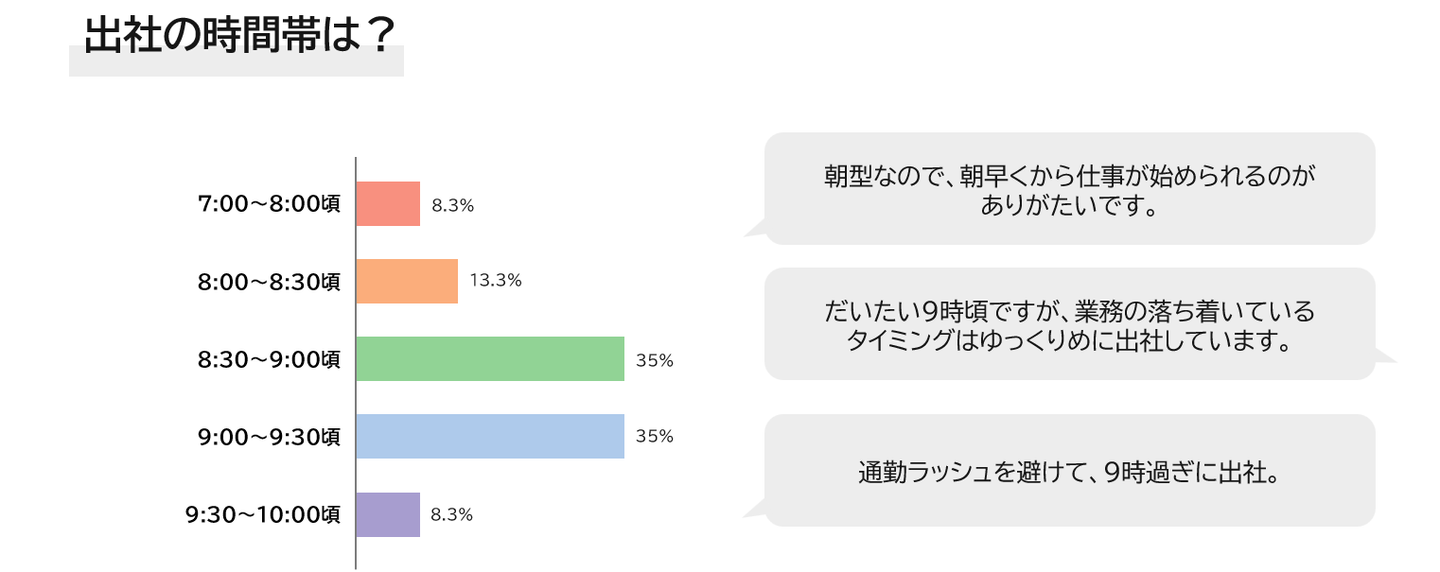Click the 7:00～8:00頃 axis label
The width and height of the screenshot is (1440, 572).
(x=269, y=204)
